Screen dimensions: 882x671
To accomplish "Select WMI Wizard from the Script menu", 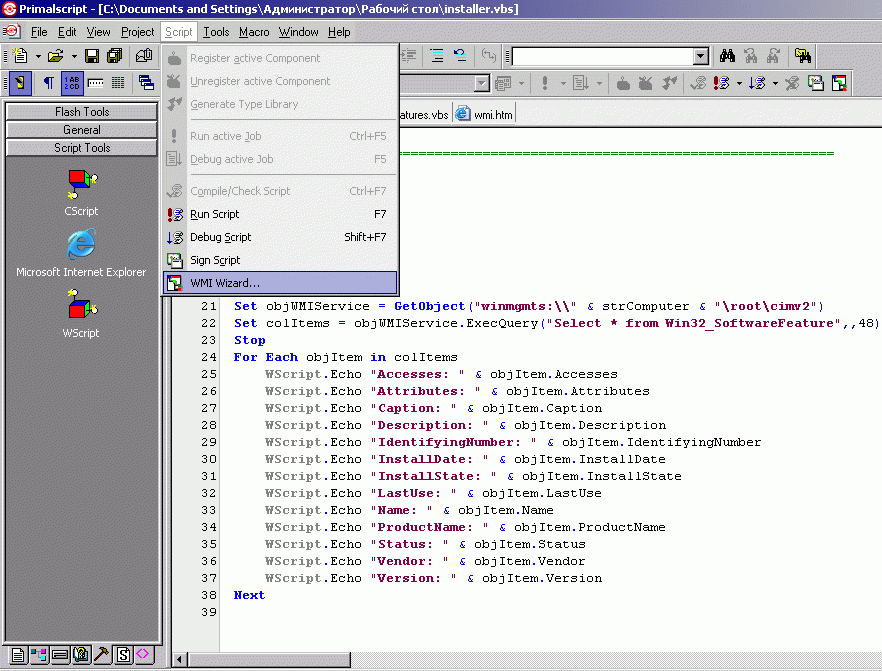I will 224,283.
